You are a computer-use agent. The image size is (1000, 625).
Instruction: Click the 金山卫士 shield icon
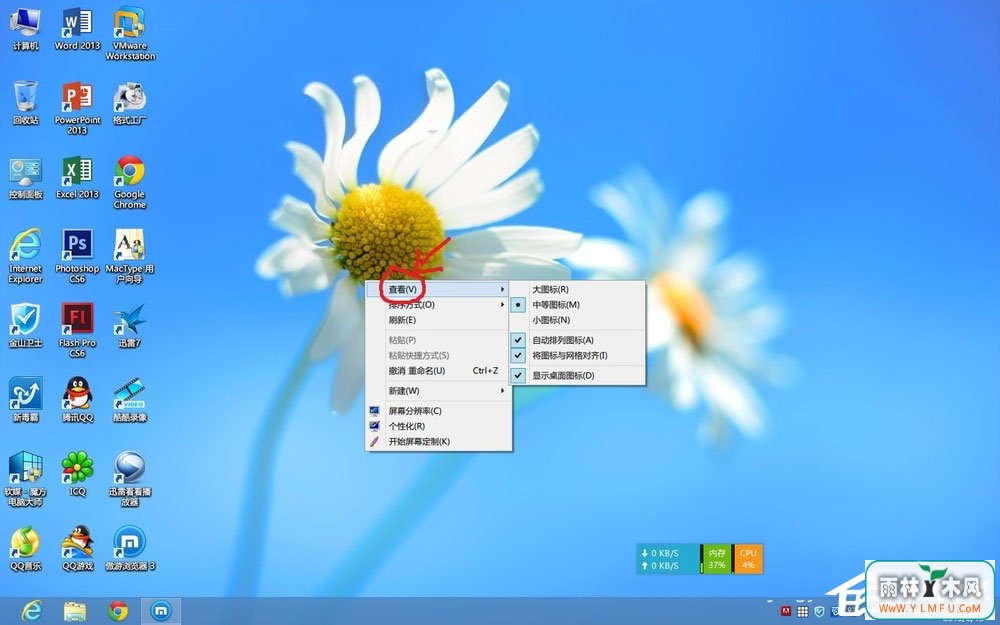[x=26, y=326]
